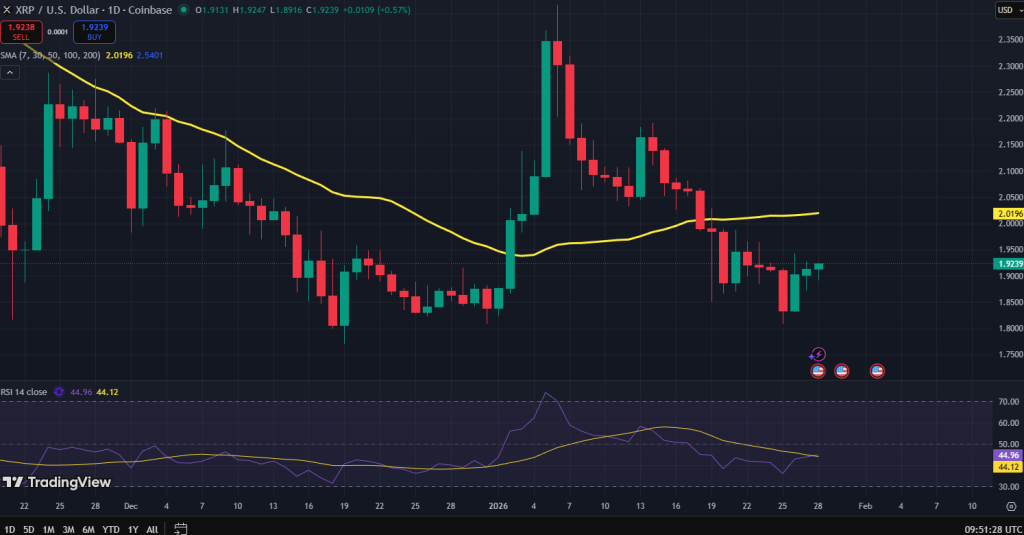
Task: Click the 50.00 RSI axis label
Action: 1009,444
